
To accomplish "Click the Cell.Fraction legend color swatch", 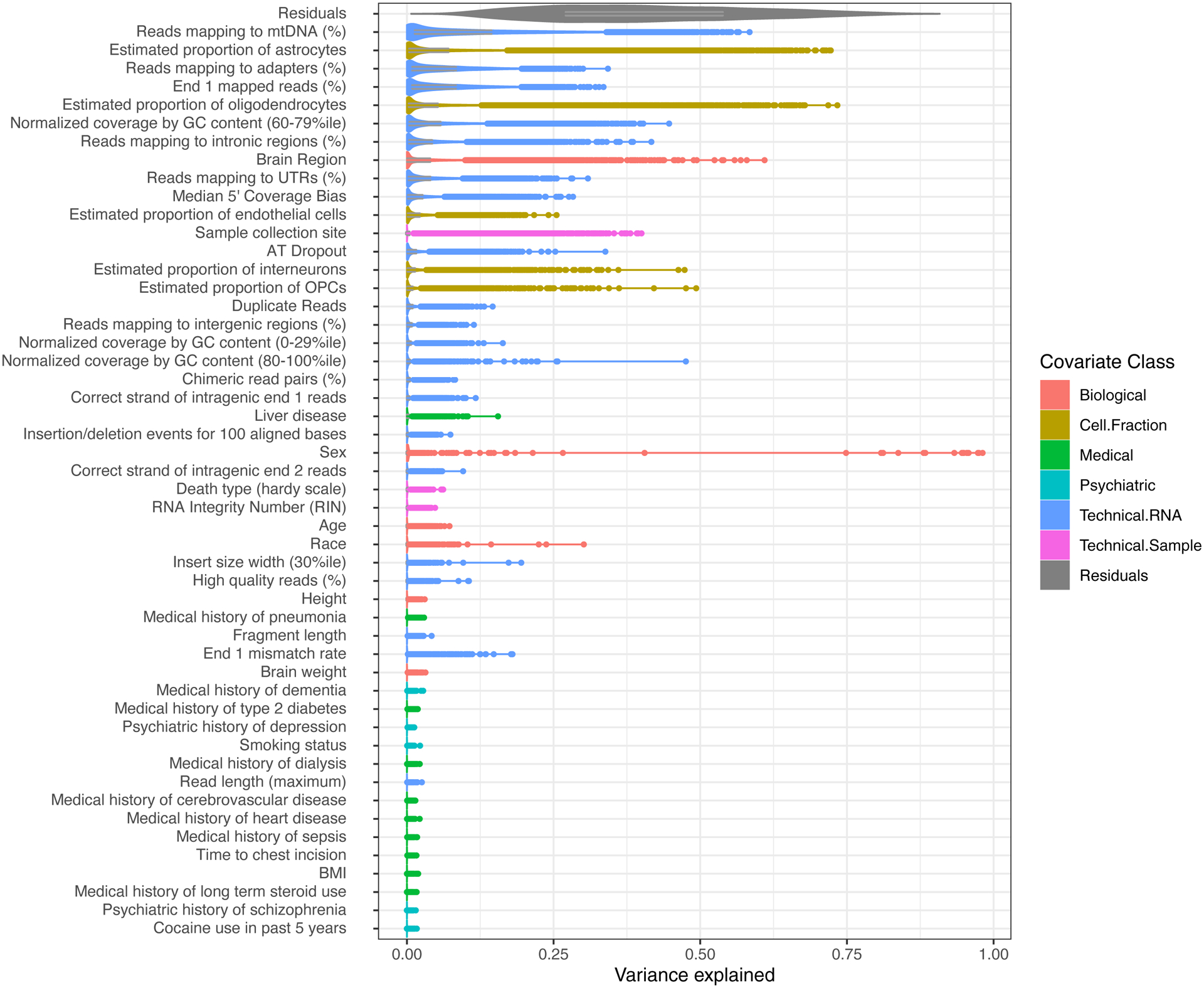I will point(1055,425).
